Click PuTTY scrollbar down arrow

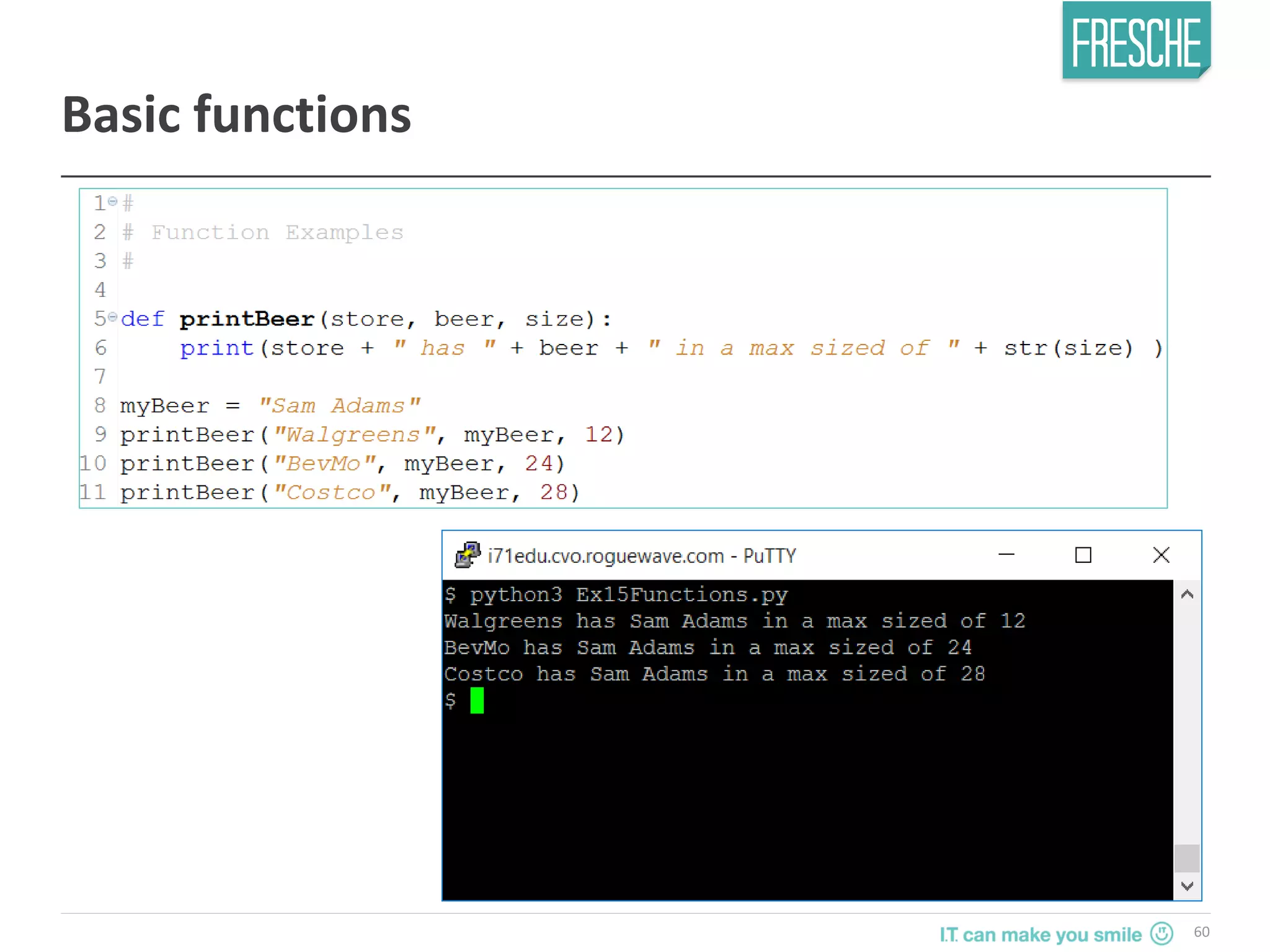point(1187,886)
